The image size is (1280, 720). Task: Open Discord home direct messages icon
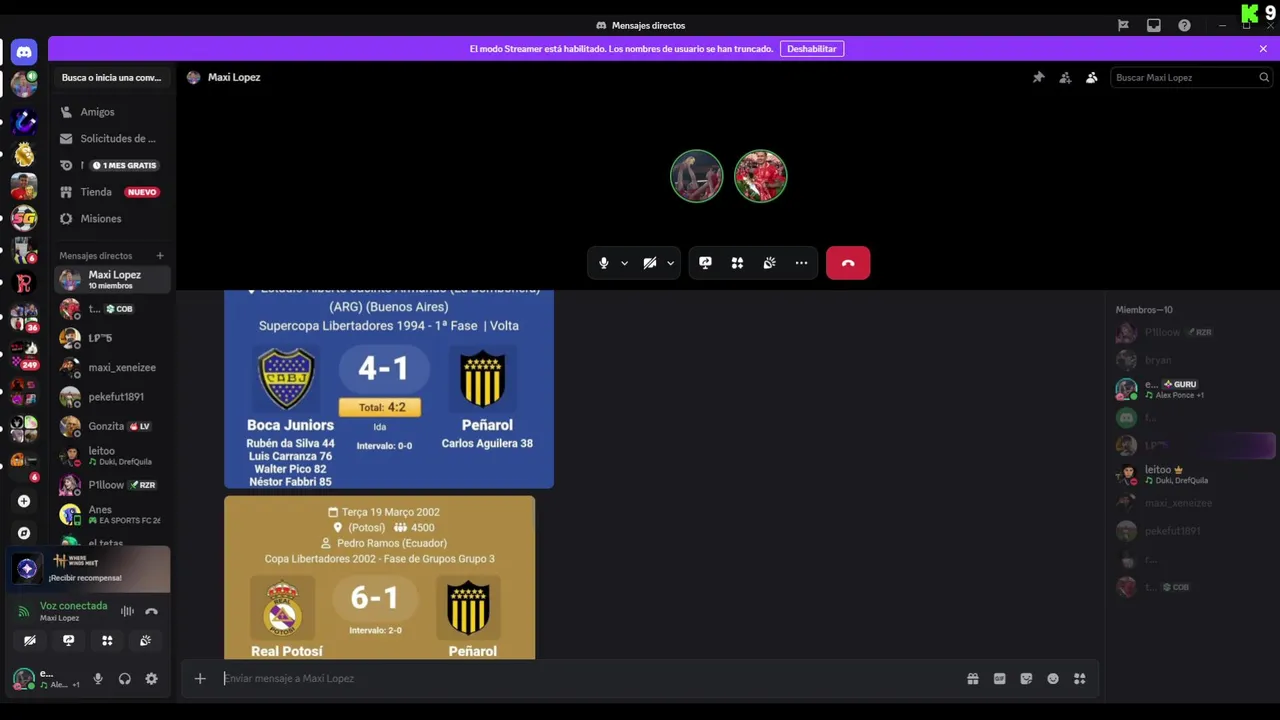[x=24, y=52]
